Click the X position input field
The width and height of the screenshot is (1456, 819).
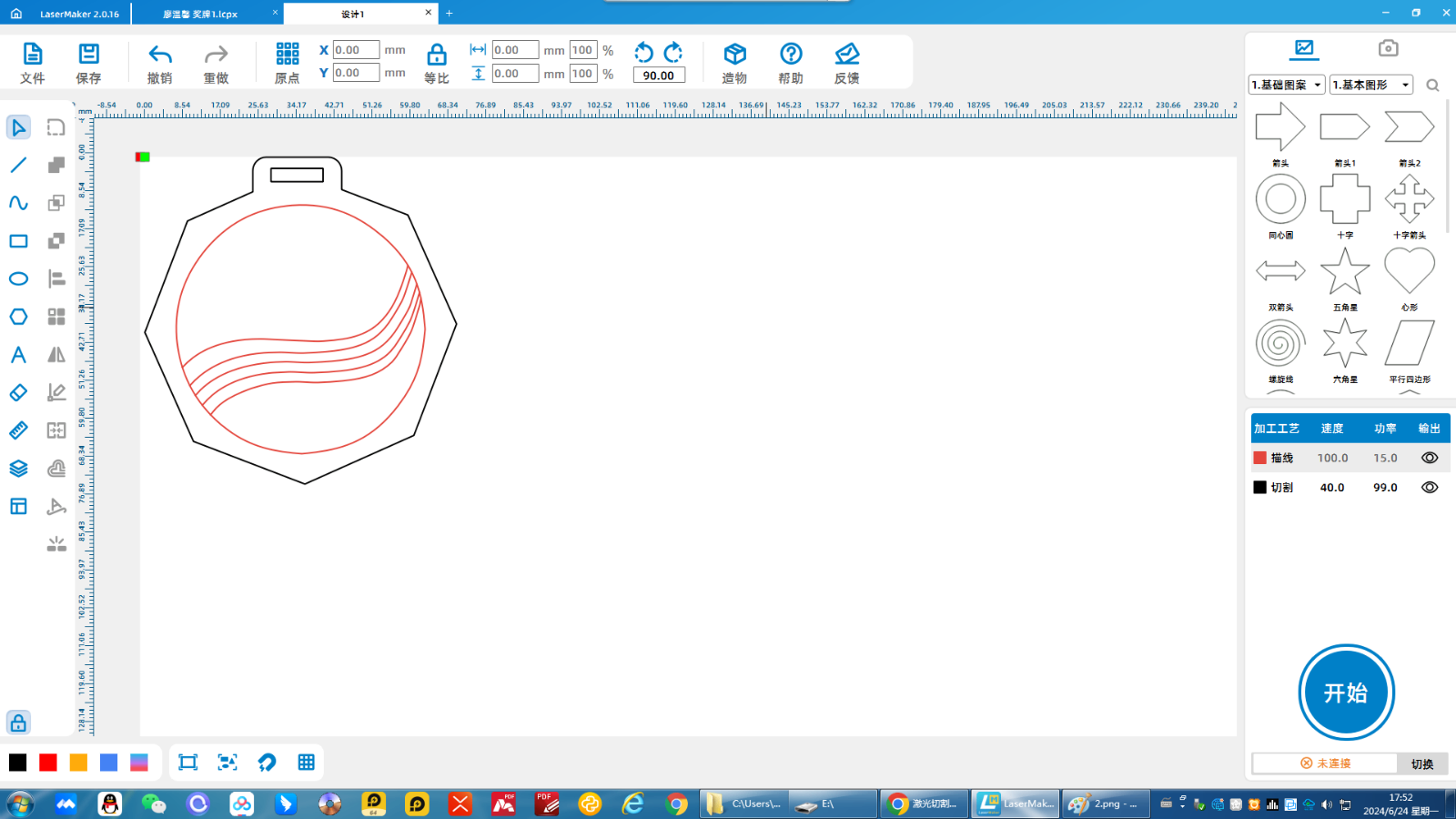click(x=356, y=50)
